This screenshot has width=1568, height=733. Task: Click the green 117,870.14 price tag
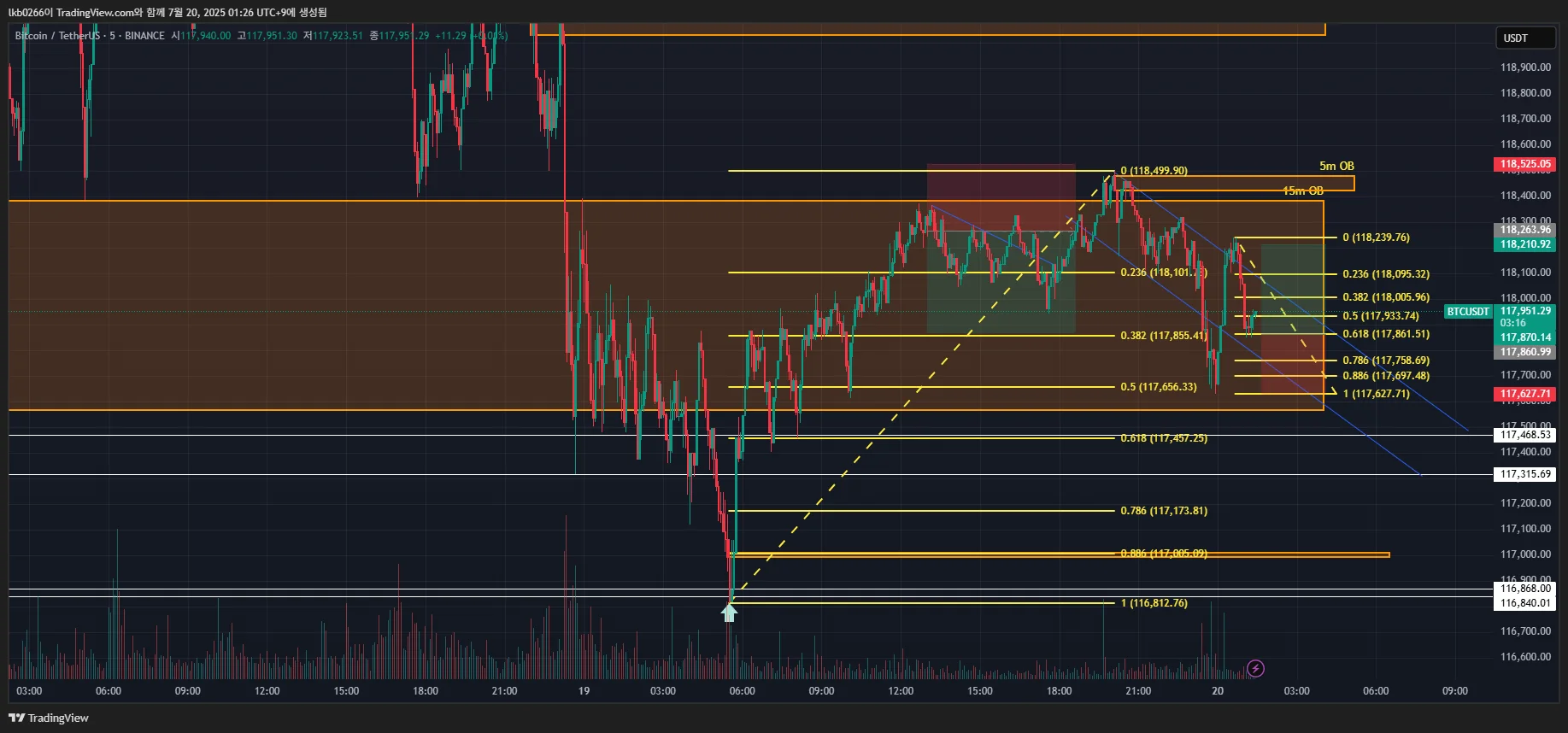coord(1525,337)
